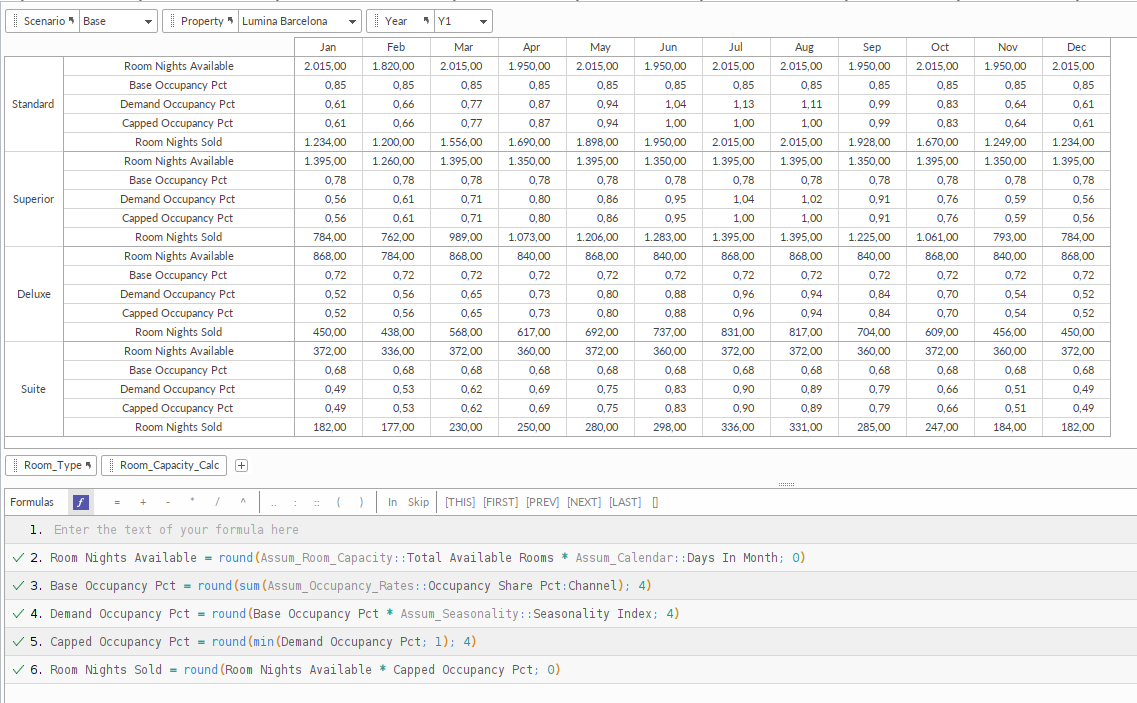Insert double-dot range operator in formula toolbar
The width and height of the screenshot is (1137, 703).
pos(273,502)
